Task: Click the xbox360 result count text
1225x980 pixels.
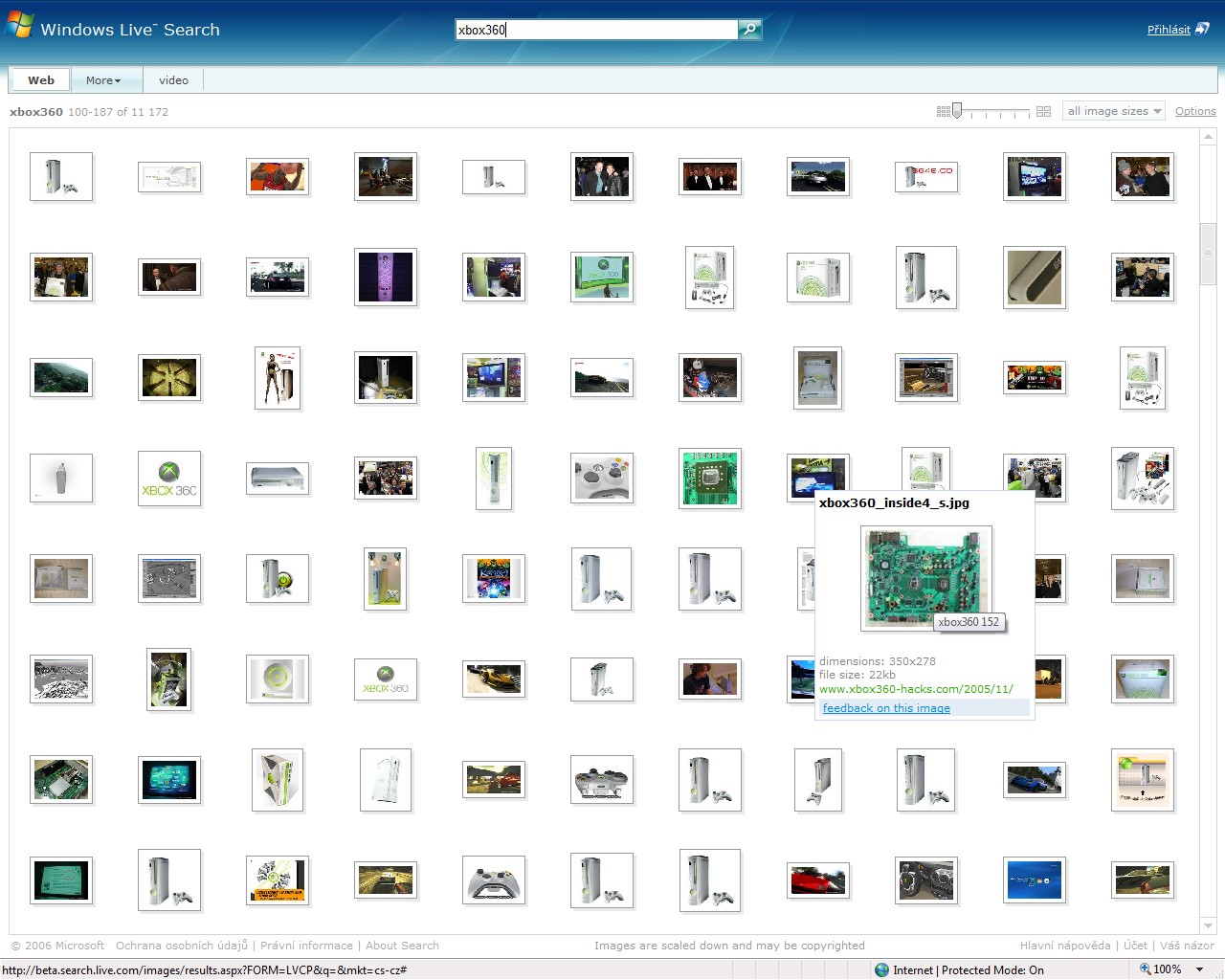Action: [x=89, y=112]
